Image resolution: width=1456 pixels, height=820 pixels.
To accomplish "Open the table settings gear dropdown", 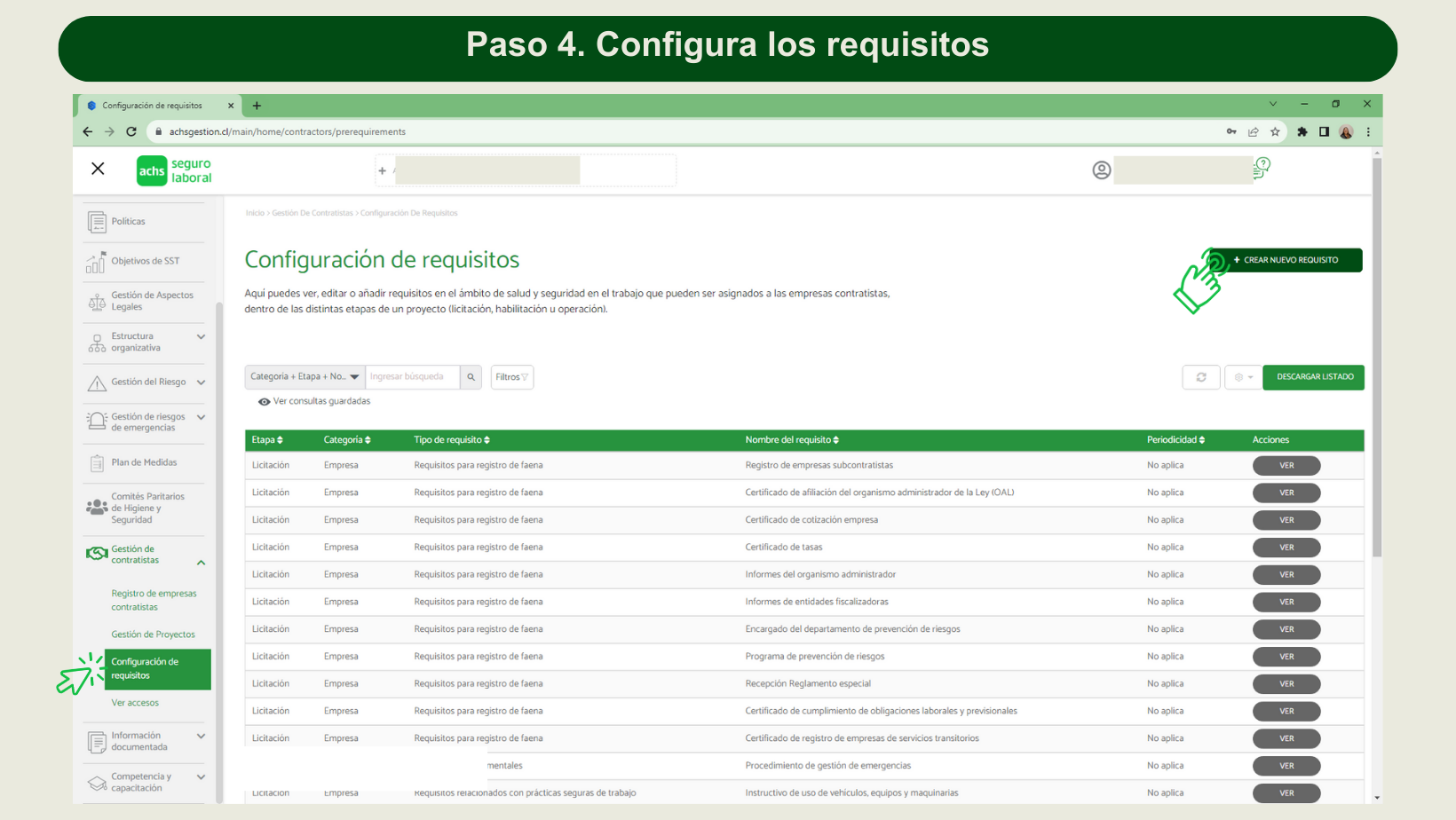I will 1243,377.
